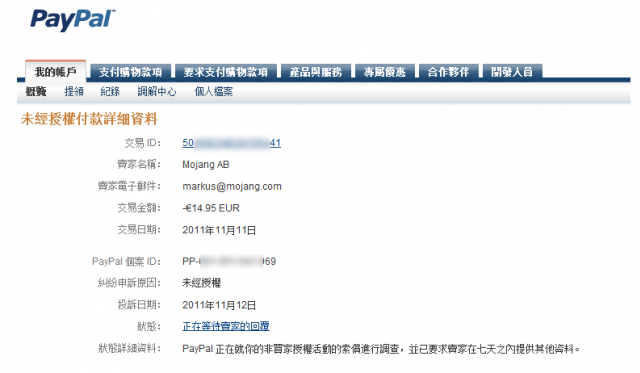
Task: Select the -€14.95 EUR amount
Action: (211, 208)
